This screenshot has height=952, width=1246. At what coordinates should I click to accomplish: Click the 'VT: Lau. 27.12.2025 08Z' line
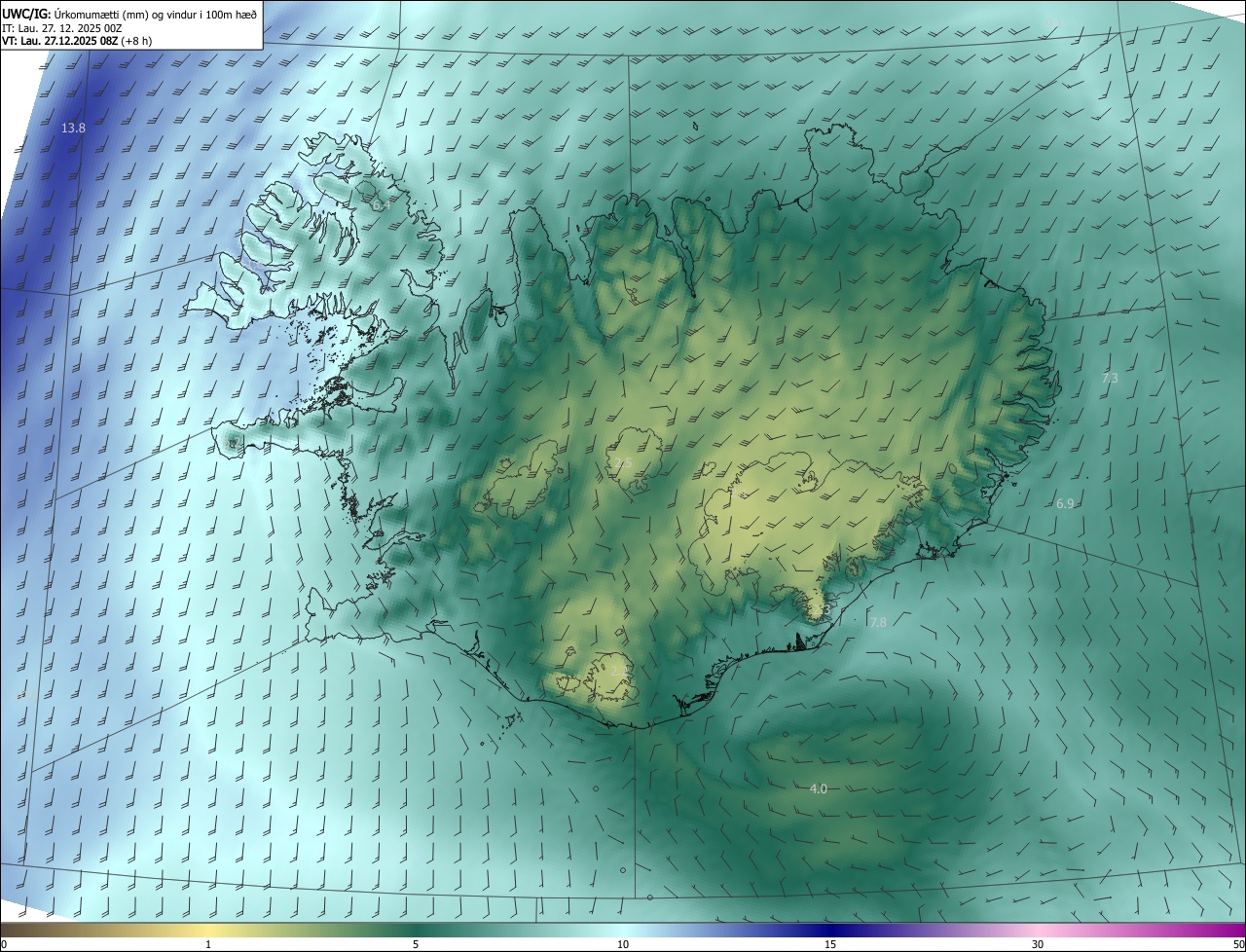coord(60,41)
